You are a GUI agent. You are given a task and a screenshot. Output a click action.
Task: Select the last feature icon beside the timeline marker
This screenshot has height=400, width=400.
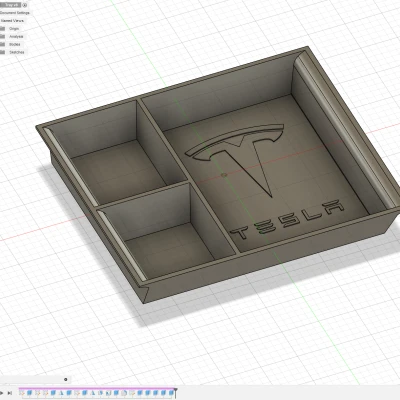pyautogui.click(x=171, y=393)
